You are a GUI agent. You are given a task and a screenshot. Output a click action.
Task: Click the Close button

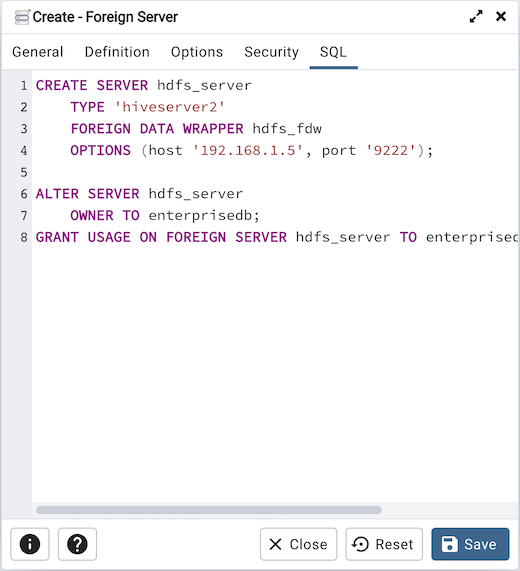coord(298,544)
